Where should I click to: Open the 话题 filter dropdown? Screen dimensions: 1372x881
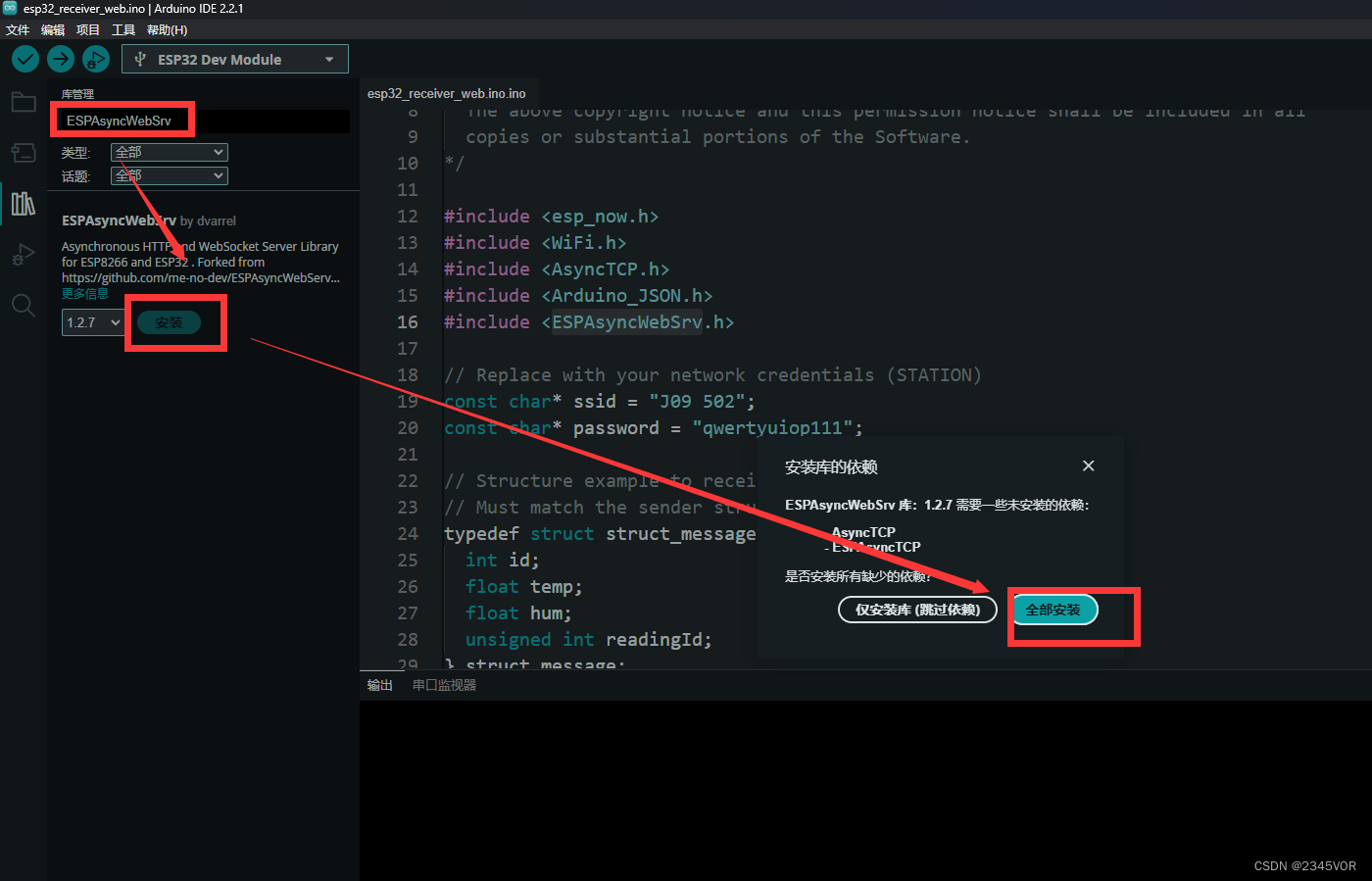pos(170,175)
